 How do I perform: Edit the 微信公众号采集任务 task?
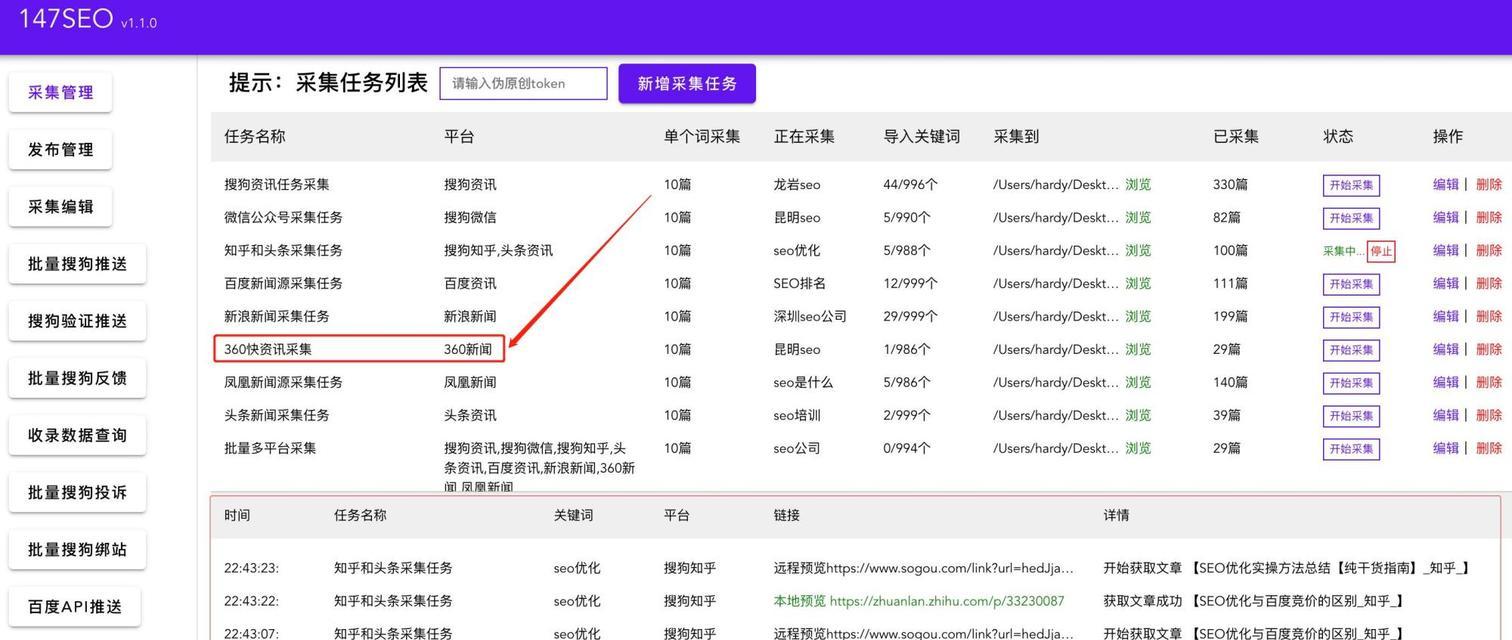click(1446, 217)
